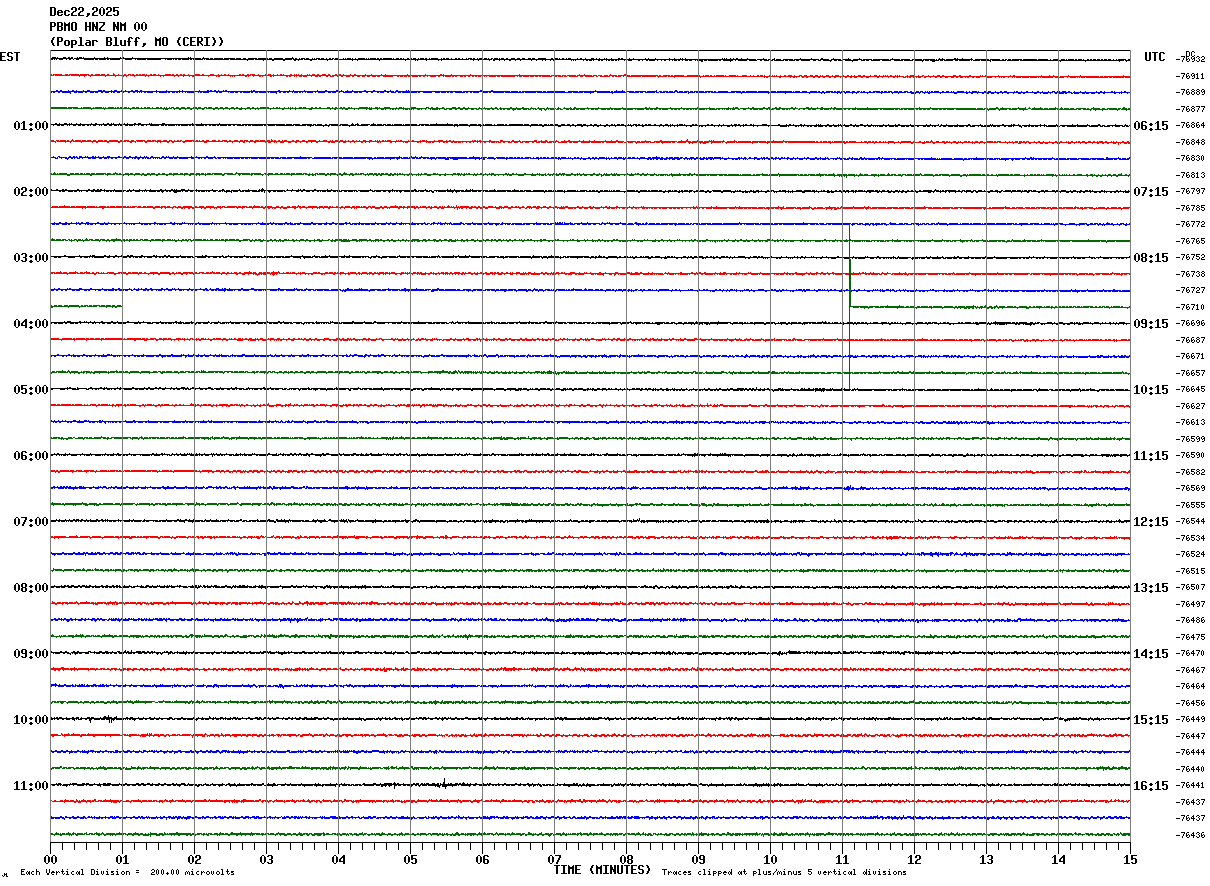This screenshot has width=1210, height=886.
Task: Click the -76470 DC offset value
Action: pyautogui.click(x=1191, y=653)
